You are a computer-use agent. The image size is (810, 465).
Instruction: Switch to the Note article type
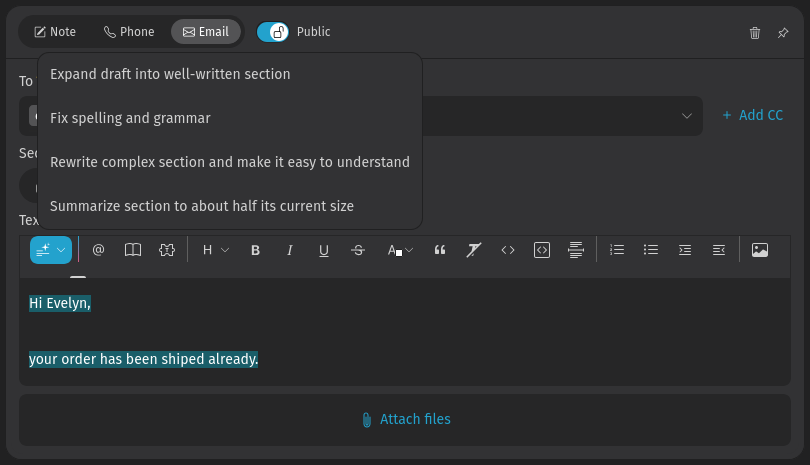(55, 32)
